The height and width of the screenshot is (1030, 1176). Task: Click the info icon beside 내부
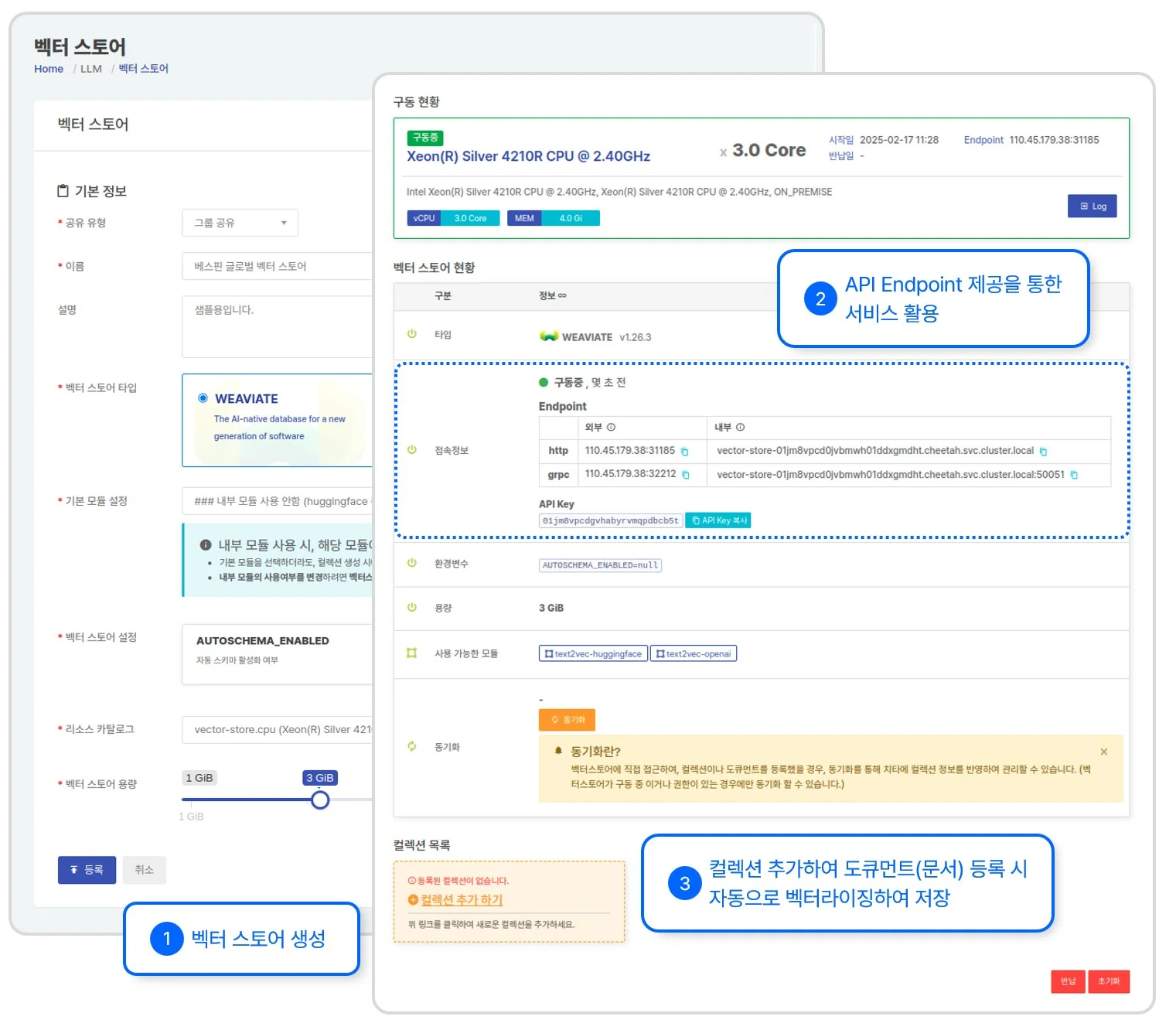click(x=740, y=428)
